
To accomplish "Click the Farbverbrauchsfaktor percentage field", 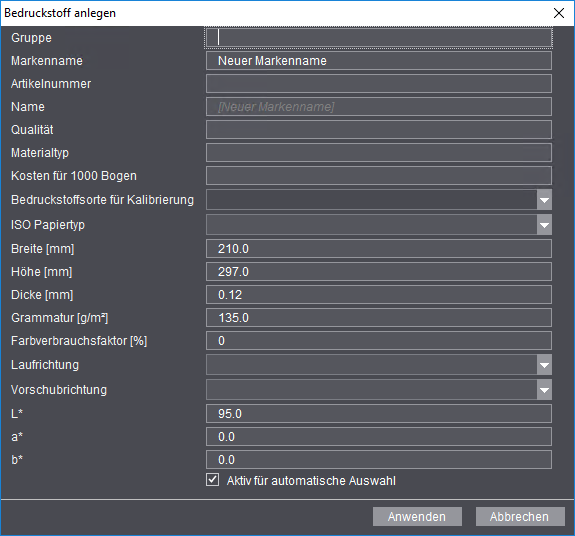I will [379, 341].
